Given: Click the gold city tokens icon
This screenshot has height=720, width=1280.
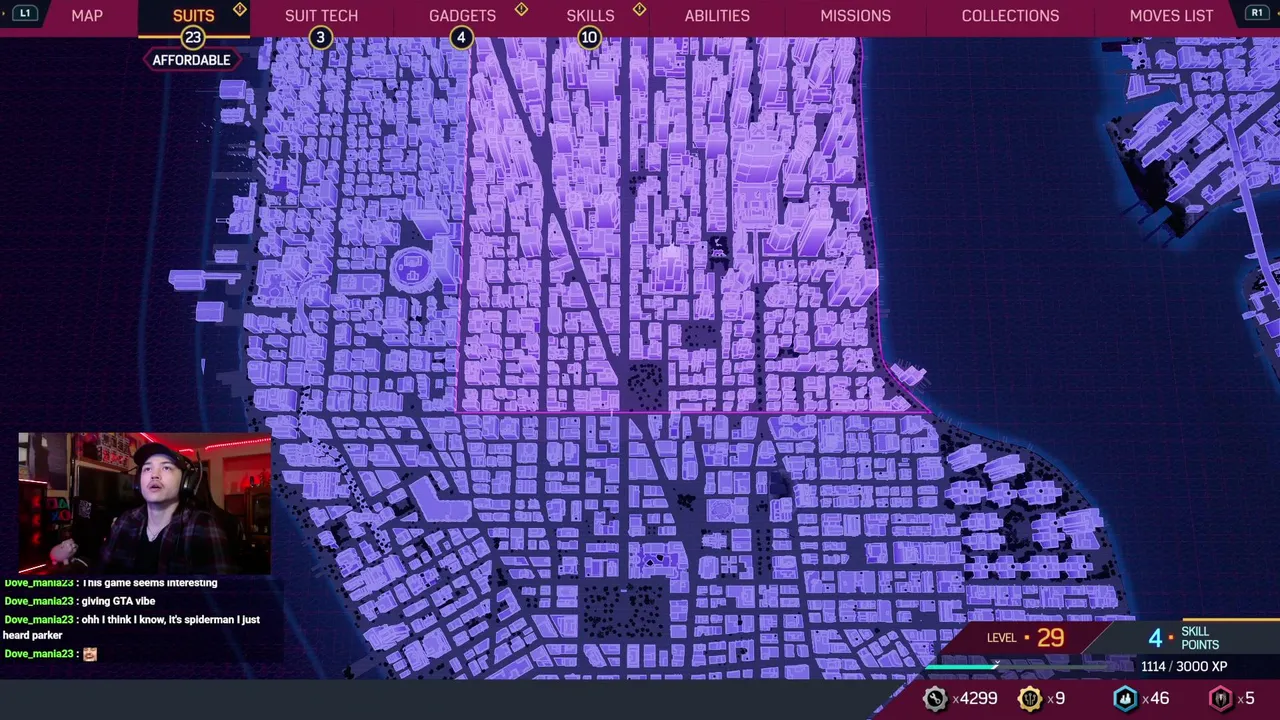Looking at the screenshot, I should coord(1029,699).
